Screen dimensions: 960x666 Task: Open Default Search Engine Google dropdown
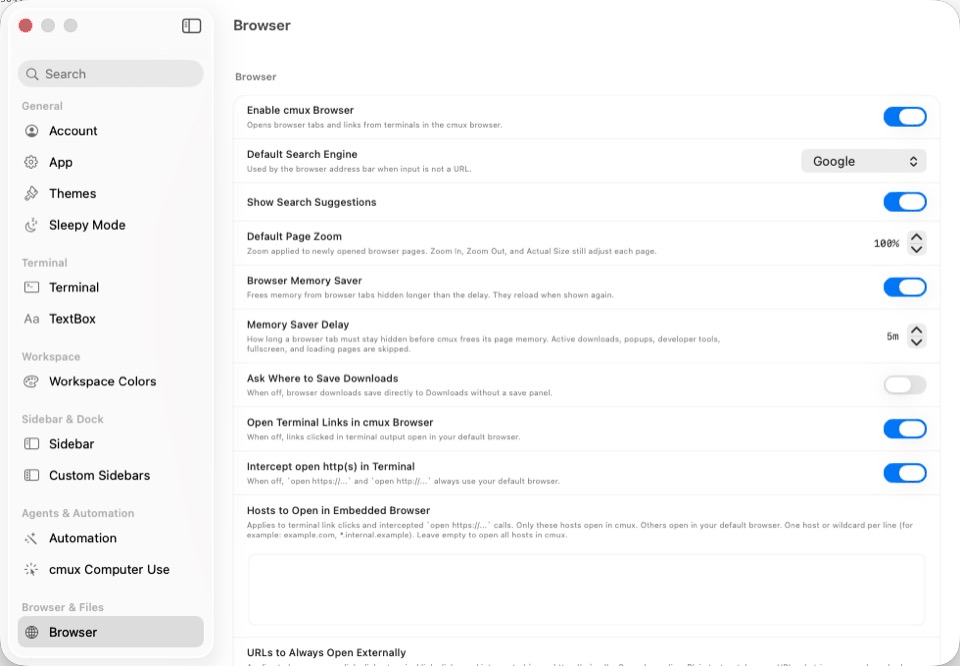(863, 161)
